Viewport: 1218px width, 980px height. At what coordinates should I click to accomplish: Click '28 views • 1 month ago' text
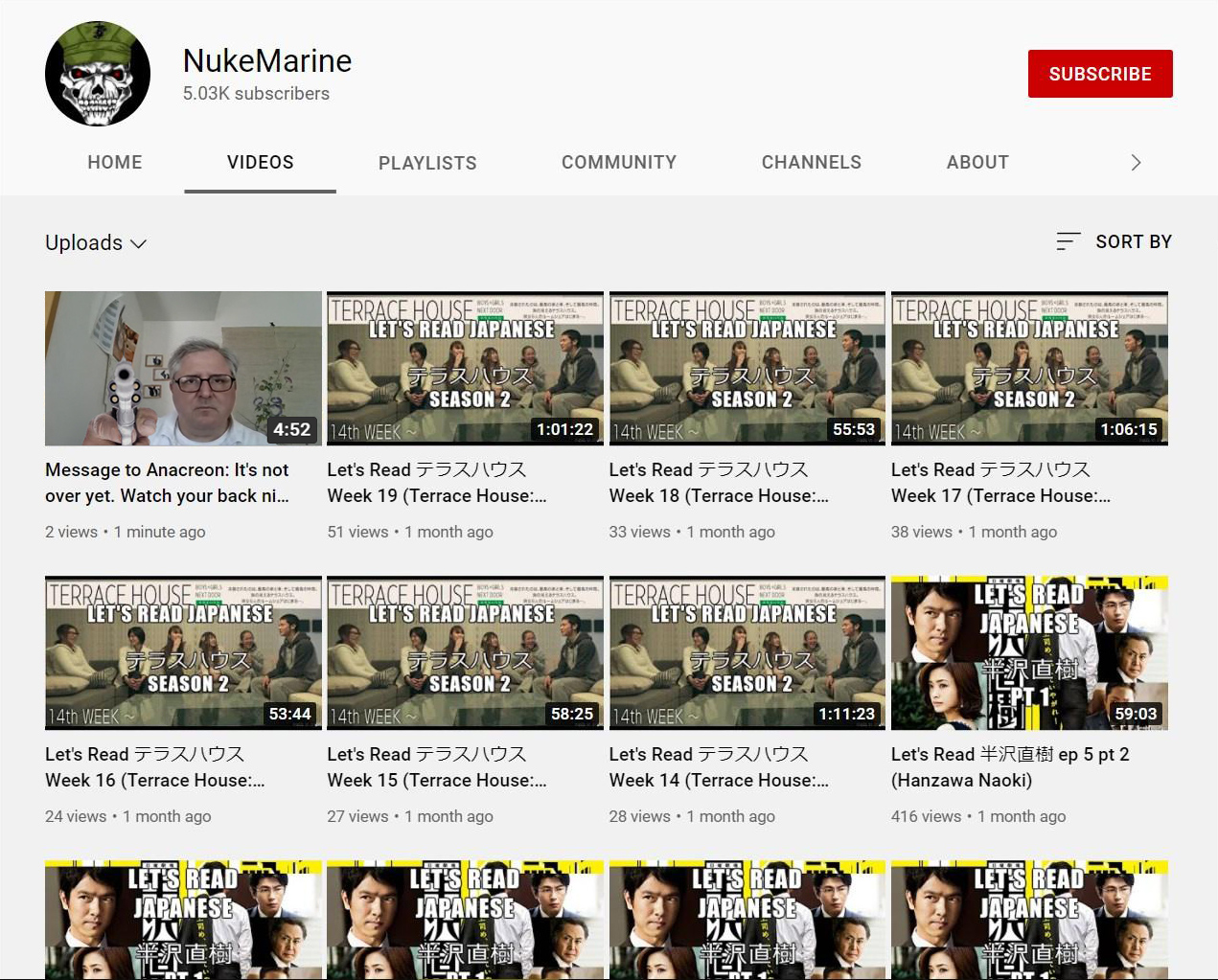tap(692, 816)
